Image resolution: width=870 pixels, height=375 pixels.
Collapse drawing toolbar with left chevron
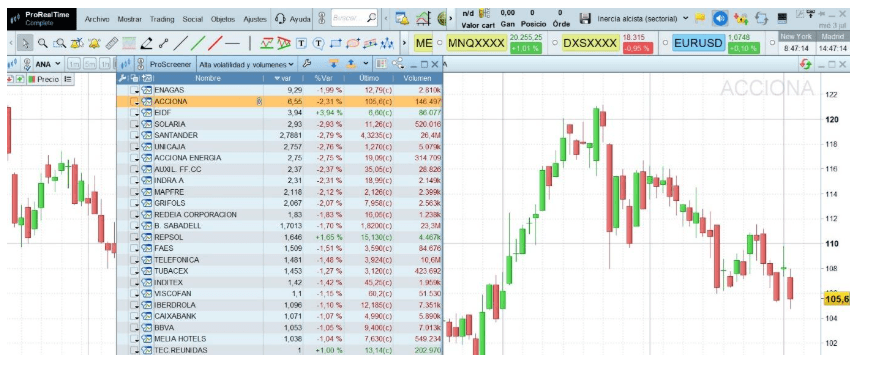(x=12, y=43)
